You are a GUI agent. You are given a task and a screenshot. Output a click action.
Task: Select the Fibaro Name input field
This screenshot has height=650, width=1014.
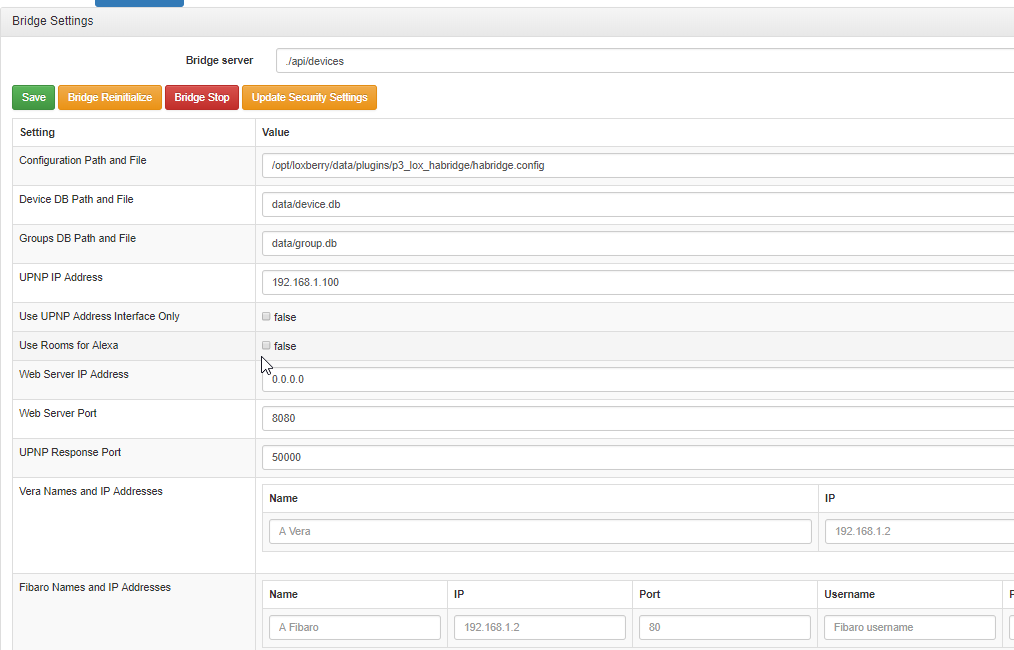pos(355,627)
